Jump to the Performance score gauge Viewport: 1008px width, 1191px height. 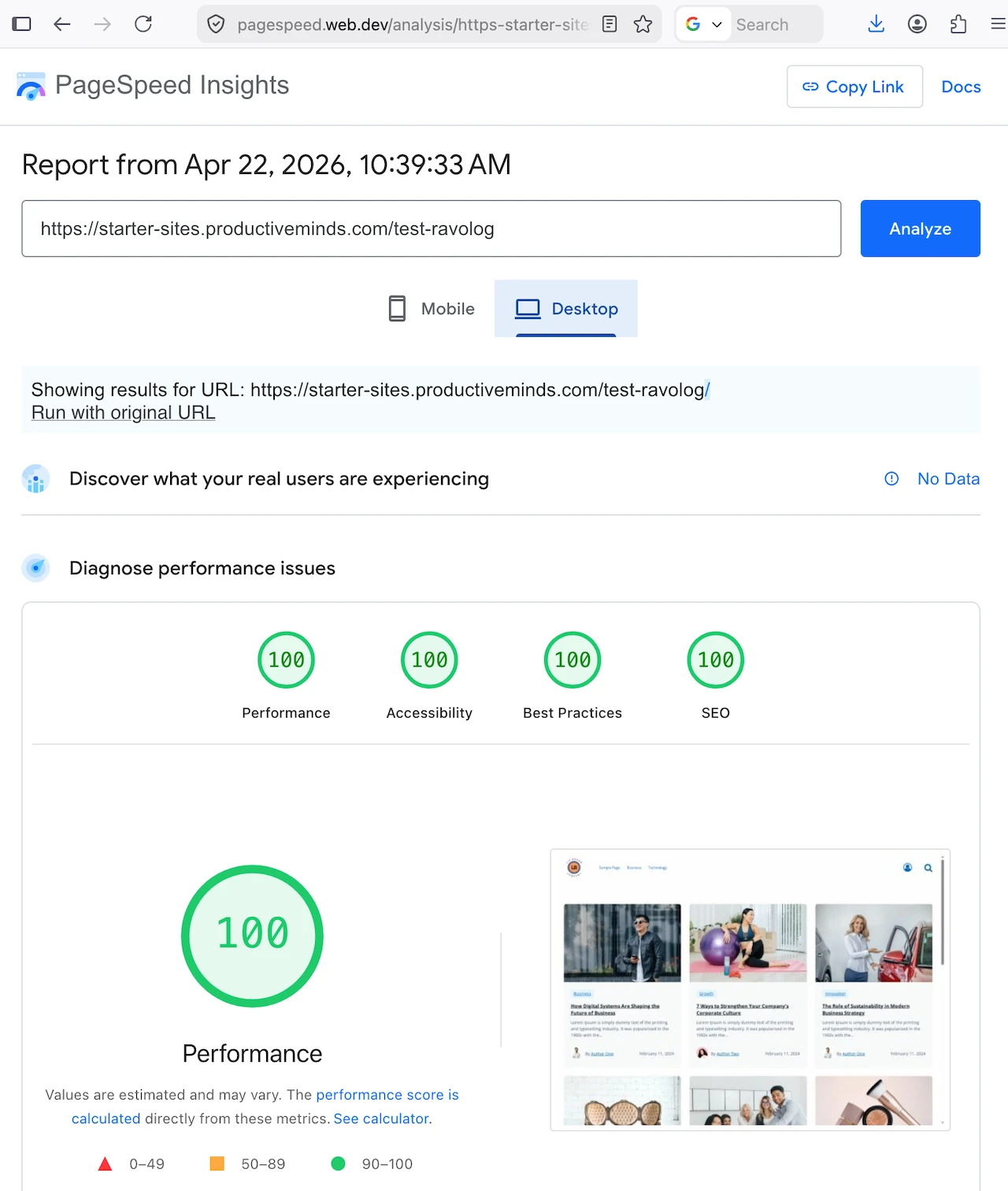point(287,660)
